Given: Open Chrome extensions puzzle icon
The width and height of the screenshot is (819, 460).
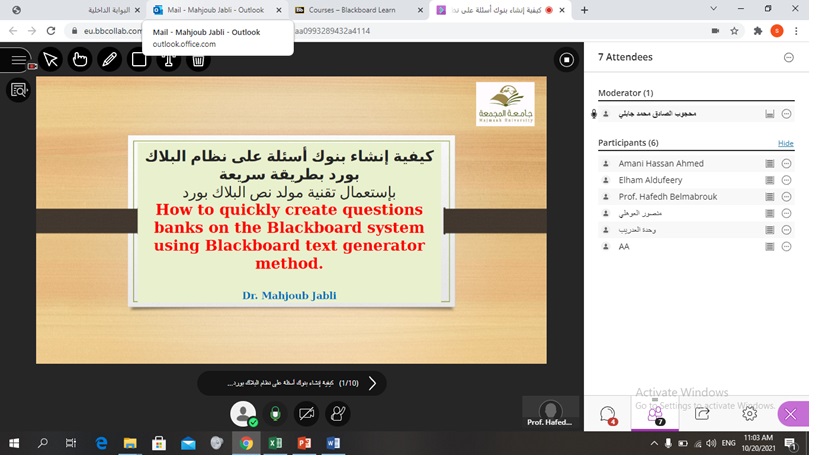Looking at the screenshot, I should pos(757,31).
